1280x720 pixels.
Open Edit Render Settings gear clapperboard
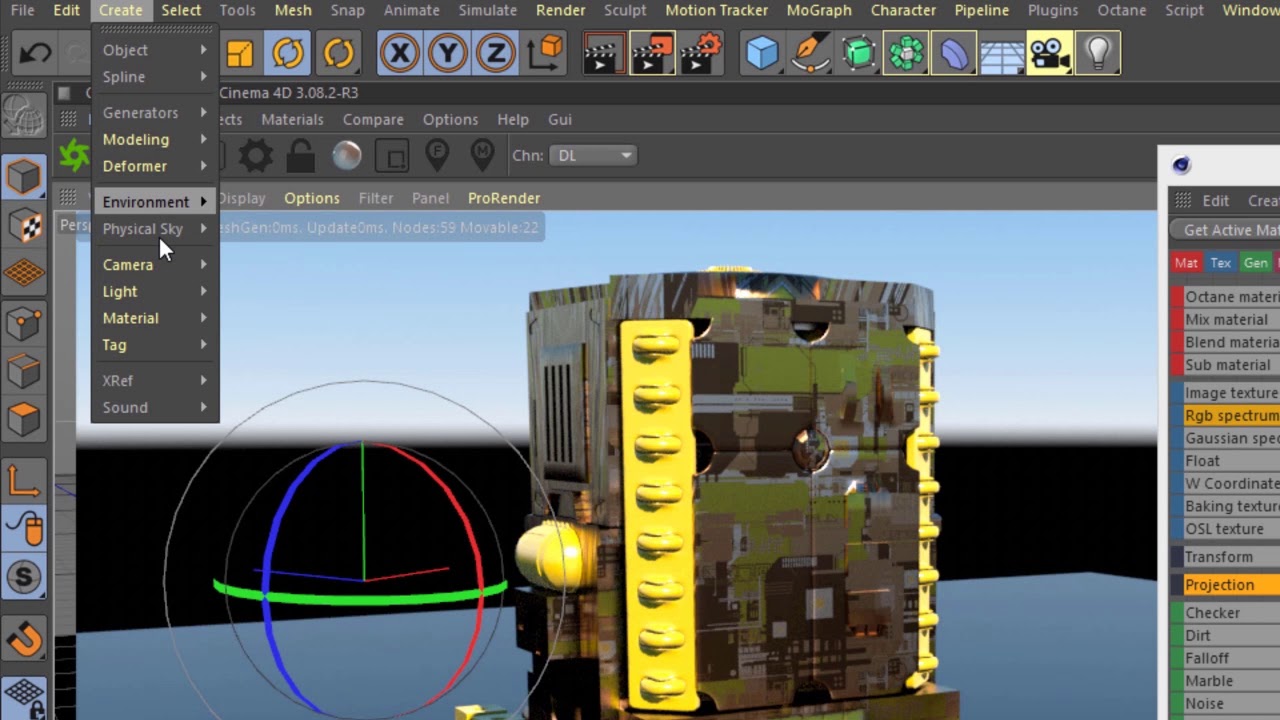(x=701, y=53)
